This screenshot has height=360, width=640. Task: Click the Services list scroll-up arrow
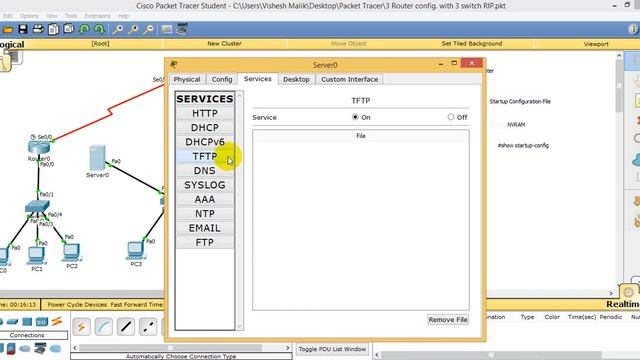pyautogui.click(x=240, y=96)
